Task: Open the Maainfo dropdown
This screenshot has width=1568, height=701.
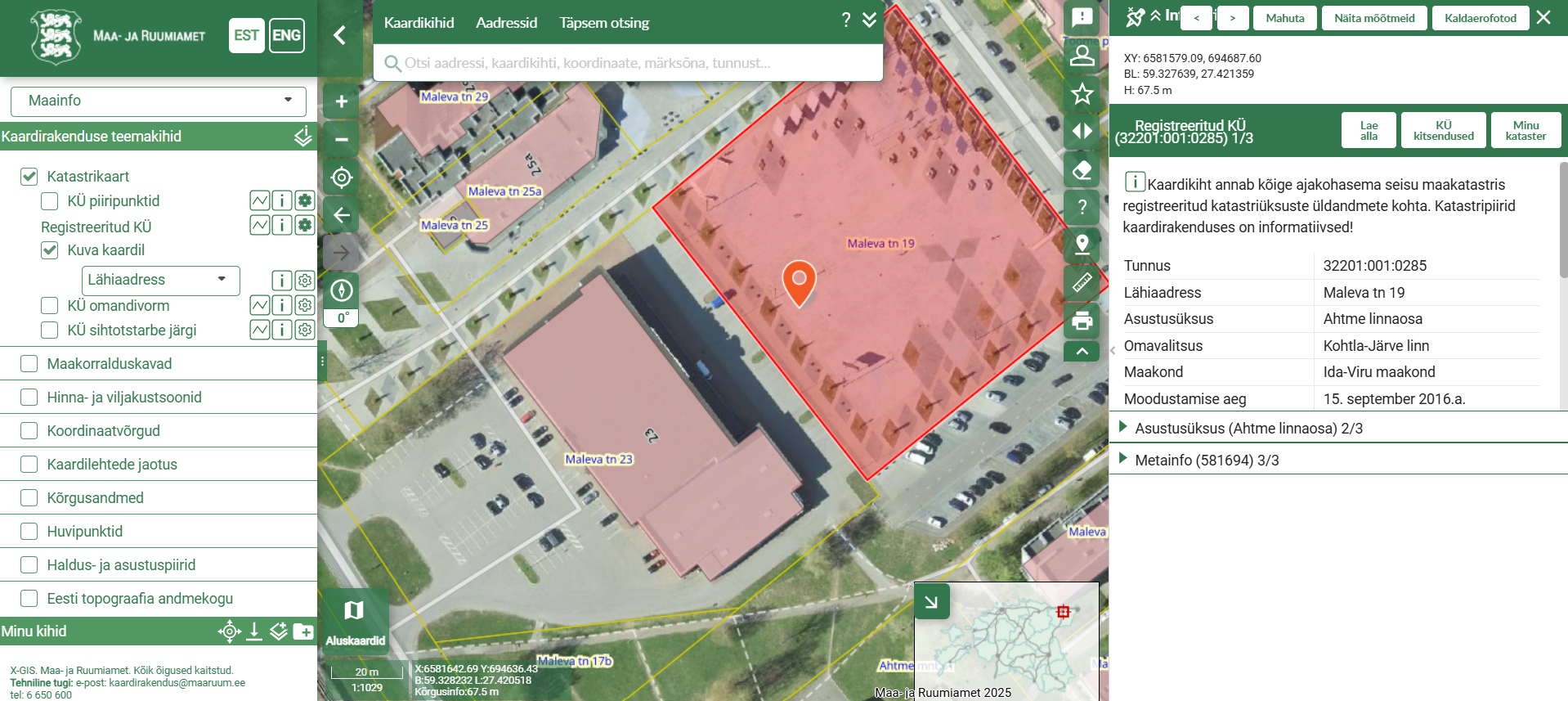Action: point(159,101)
